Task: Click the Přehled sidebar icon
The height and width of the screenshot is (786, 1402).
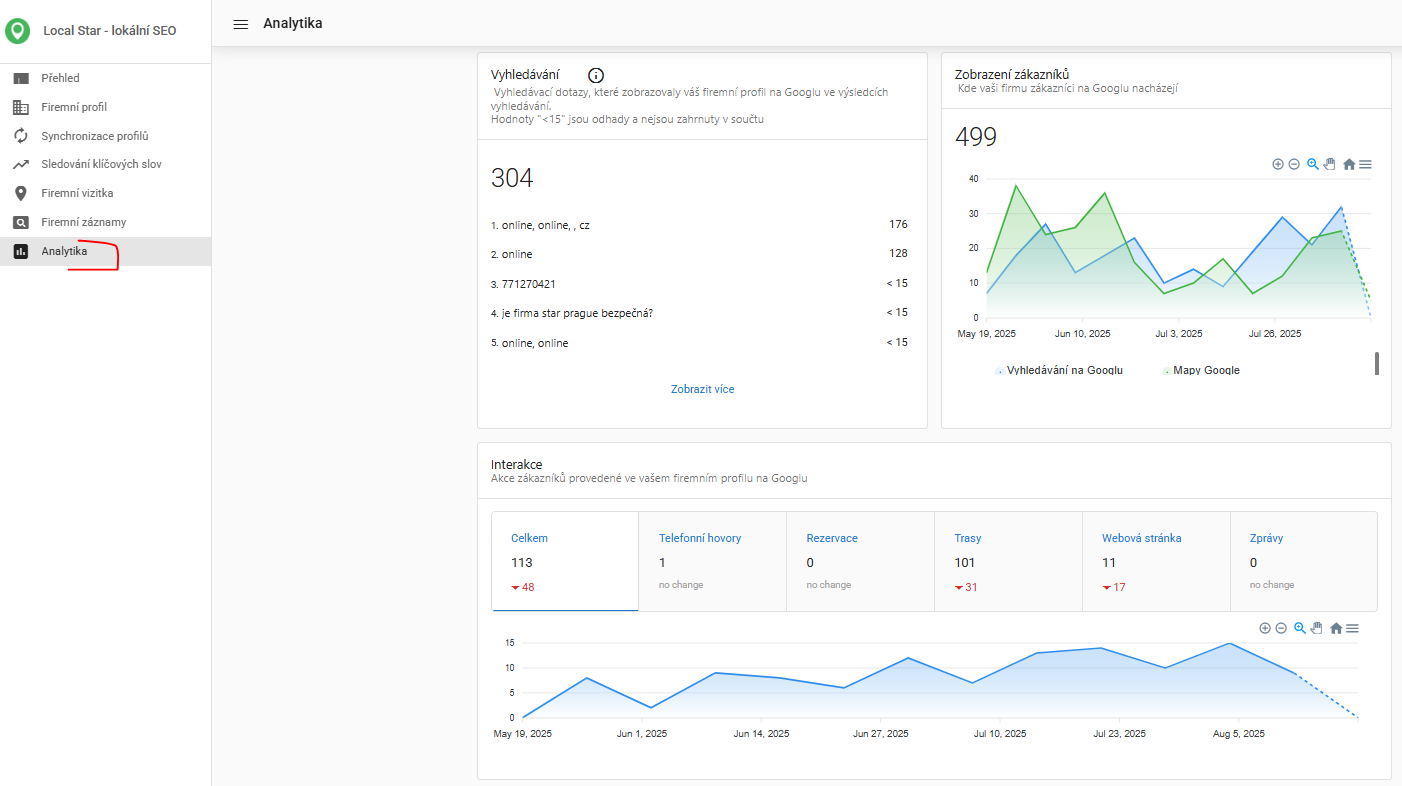Action: coord(21,78)
